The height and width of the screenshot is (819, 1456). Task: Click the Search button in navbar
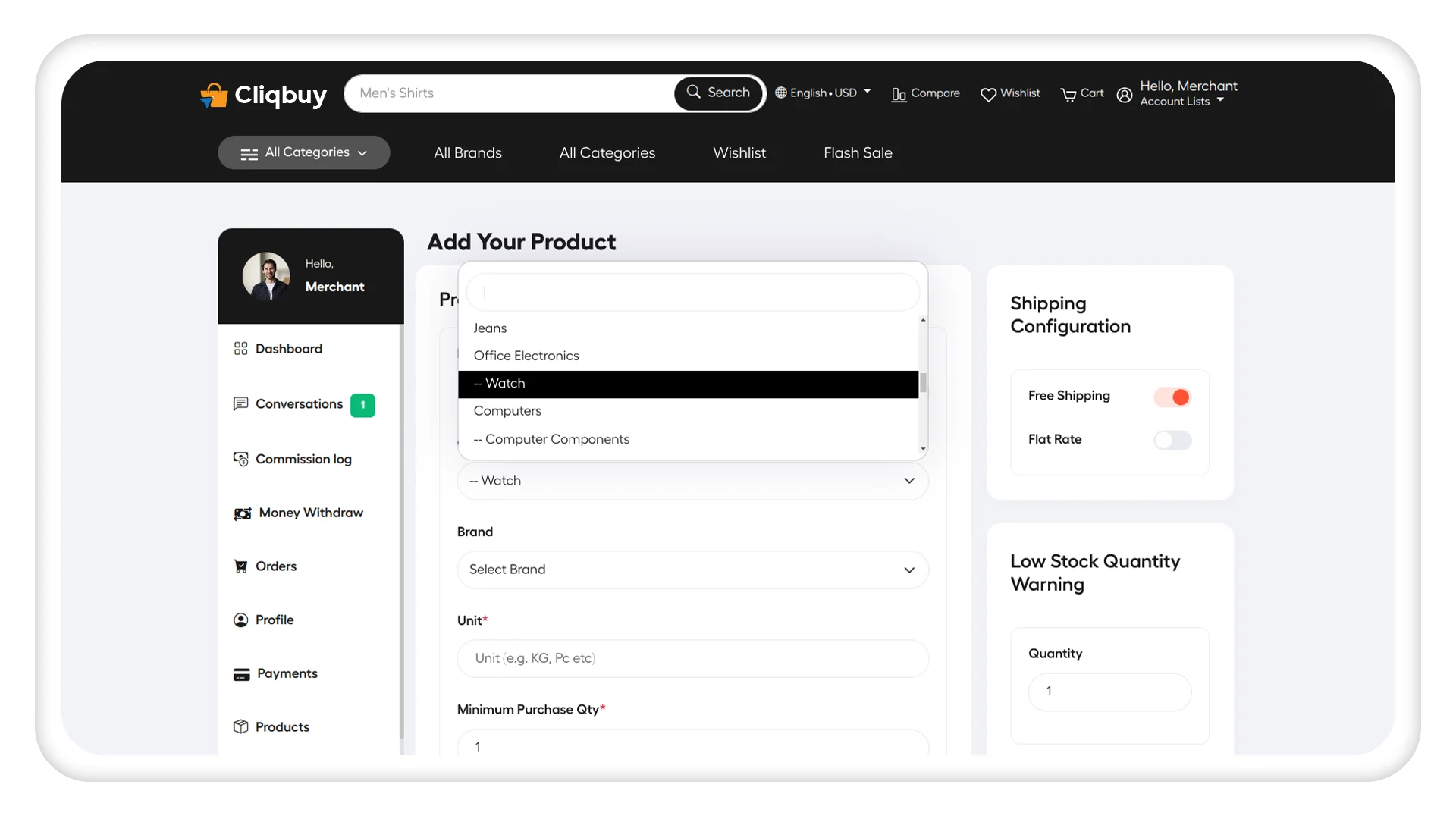coord(718,92)
